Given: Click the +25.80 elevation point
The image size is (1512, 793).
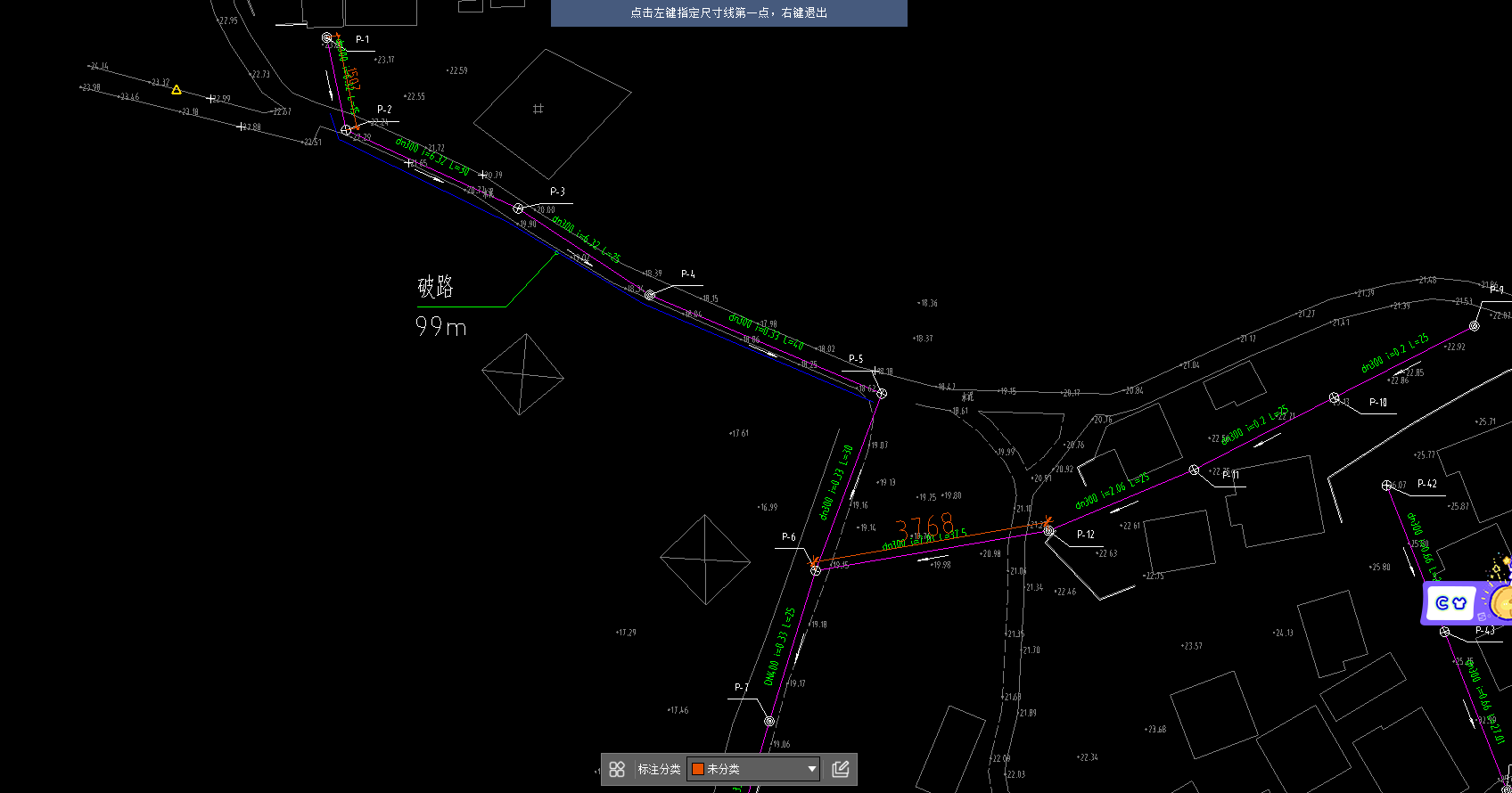Looking at the screenshot, I should coord(1380,568).
